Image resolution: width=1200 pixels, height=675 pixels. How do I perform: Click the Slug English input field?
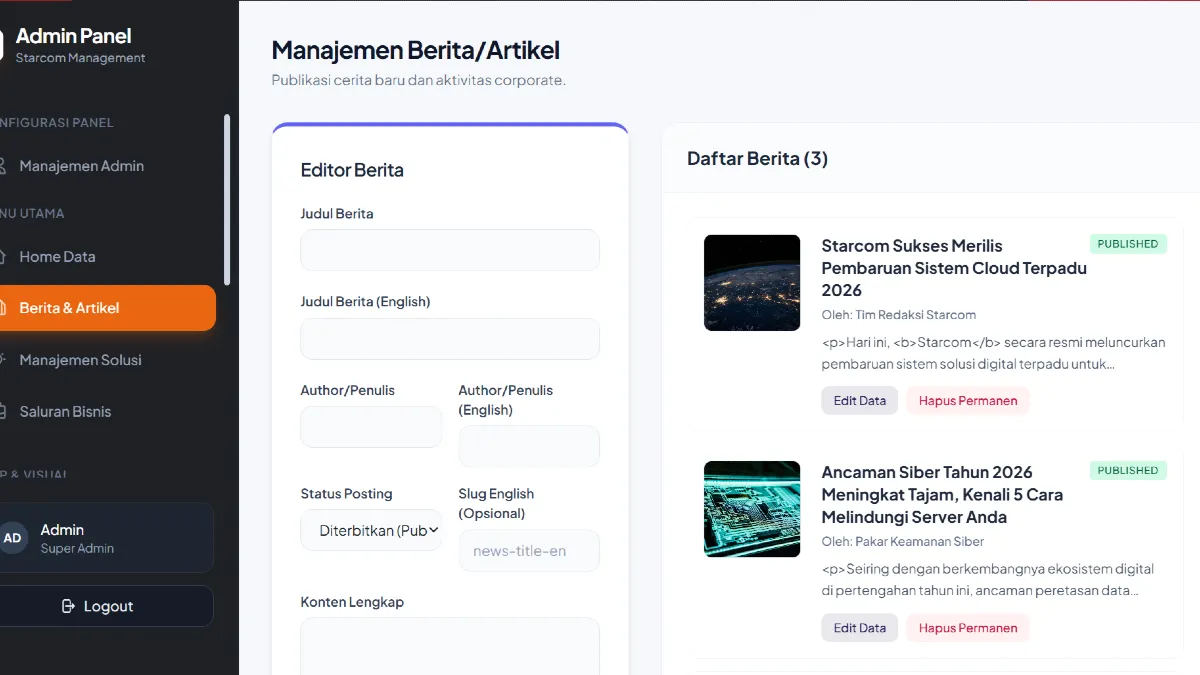[529, 551]
